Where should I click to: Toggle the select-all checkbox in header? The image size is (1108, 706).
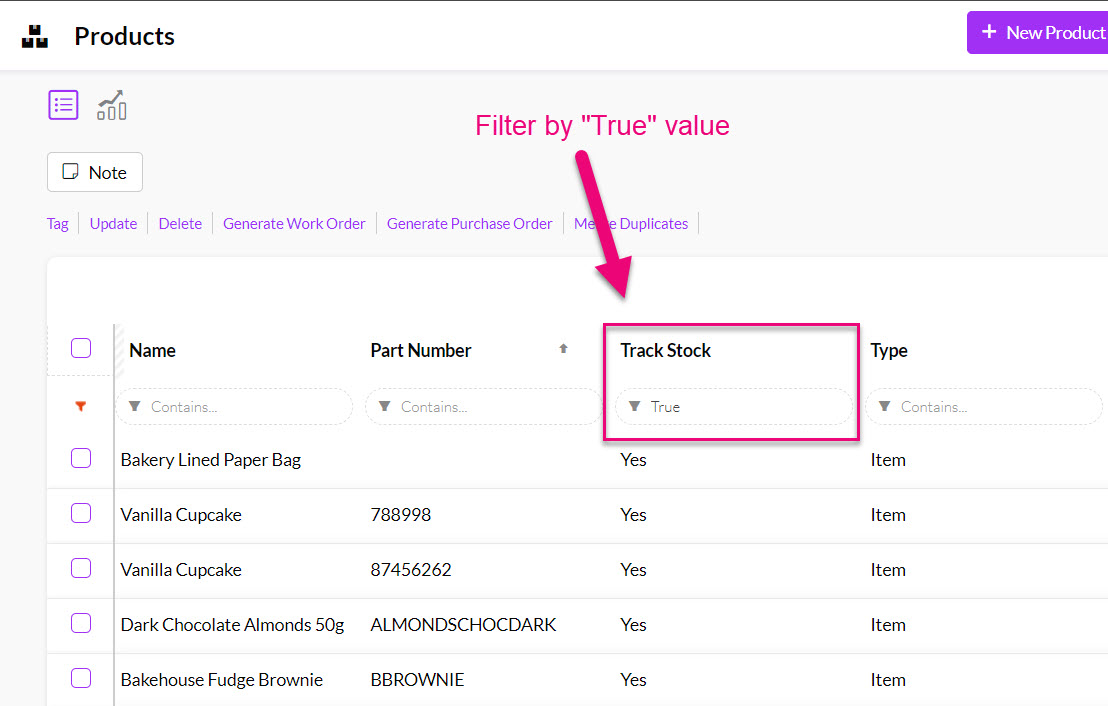[81, 349]
